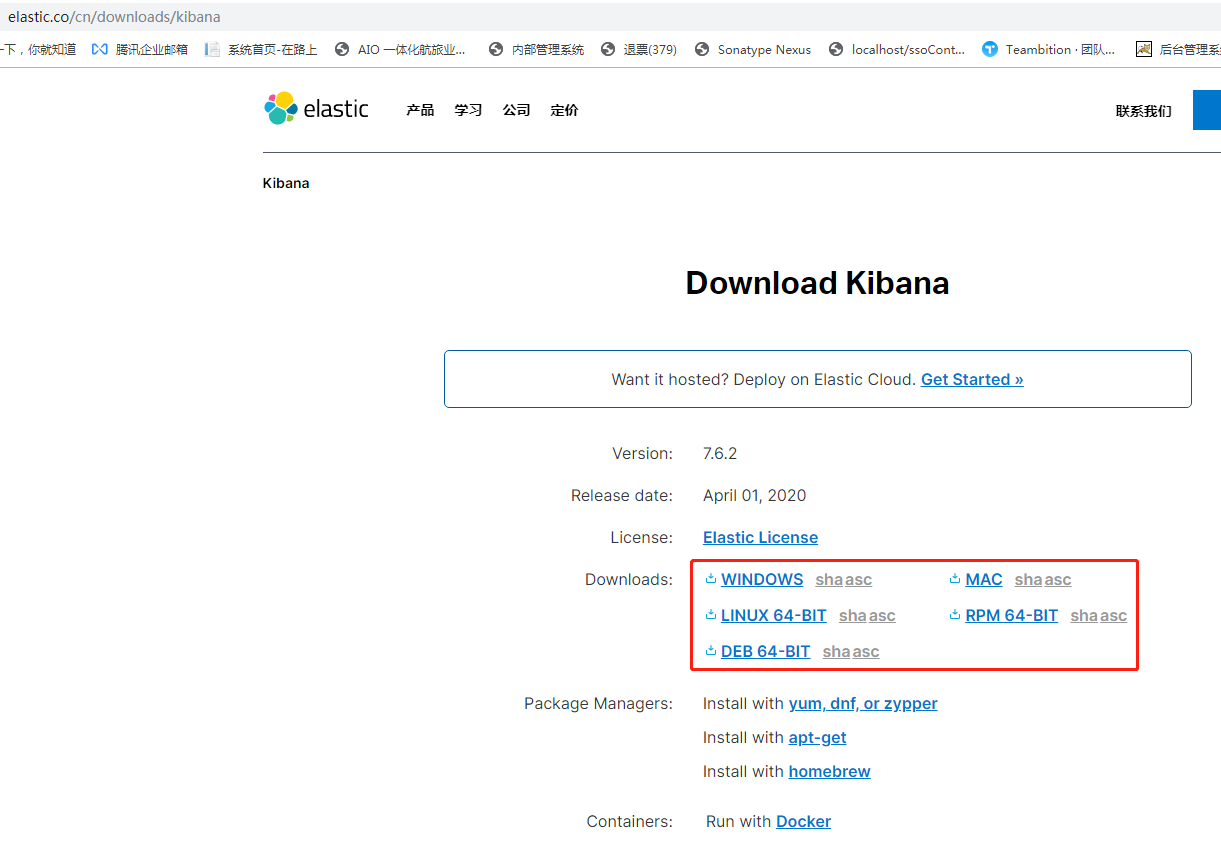The image size is (1221, 850).
Task: Click the Get Started » link
Action: [972, 379]
